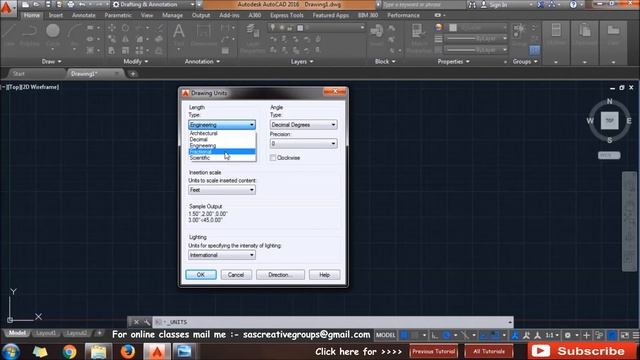Open the Windows Start button
Viewport: 640px width, 360px height.
tap(11, 351)
